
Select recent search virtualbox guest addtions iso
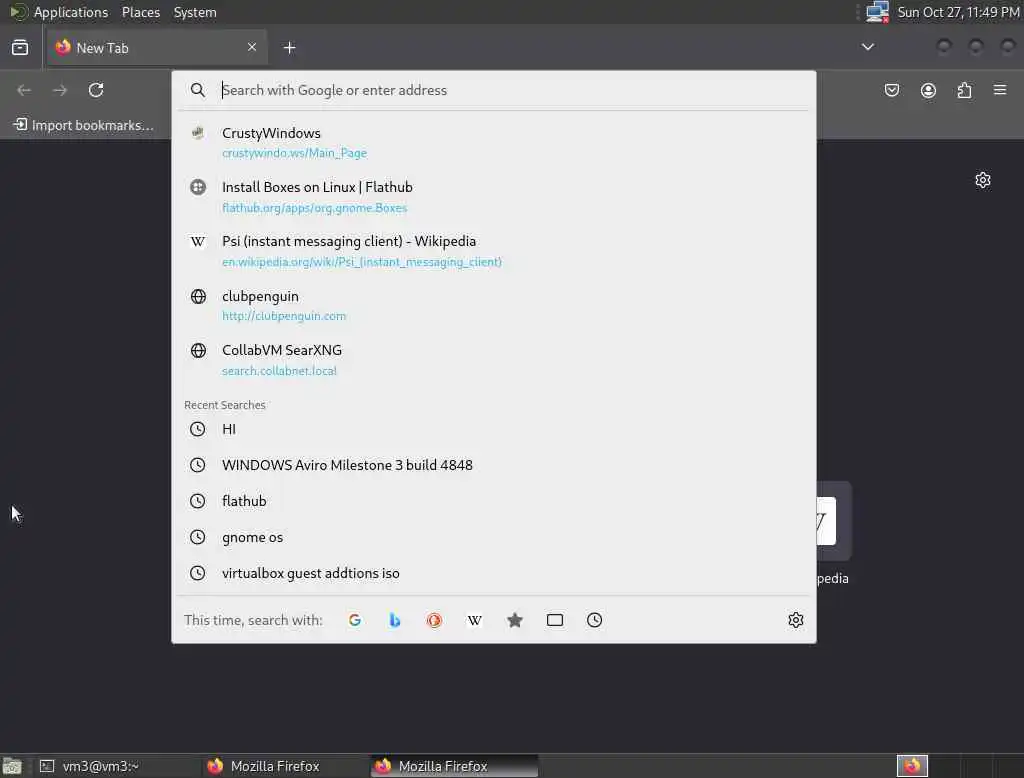pos(494,573)
